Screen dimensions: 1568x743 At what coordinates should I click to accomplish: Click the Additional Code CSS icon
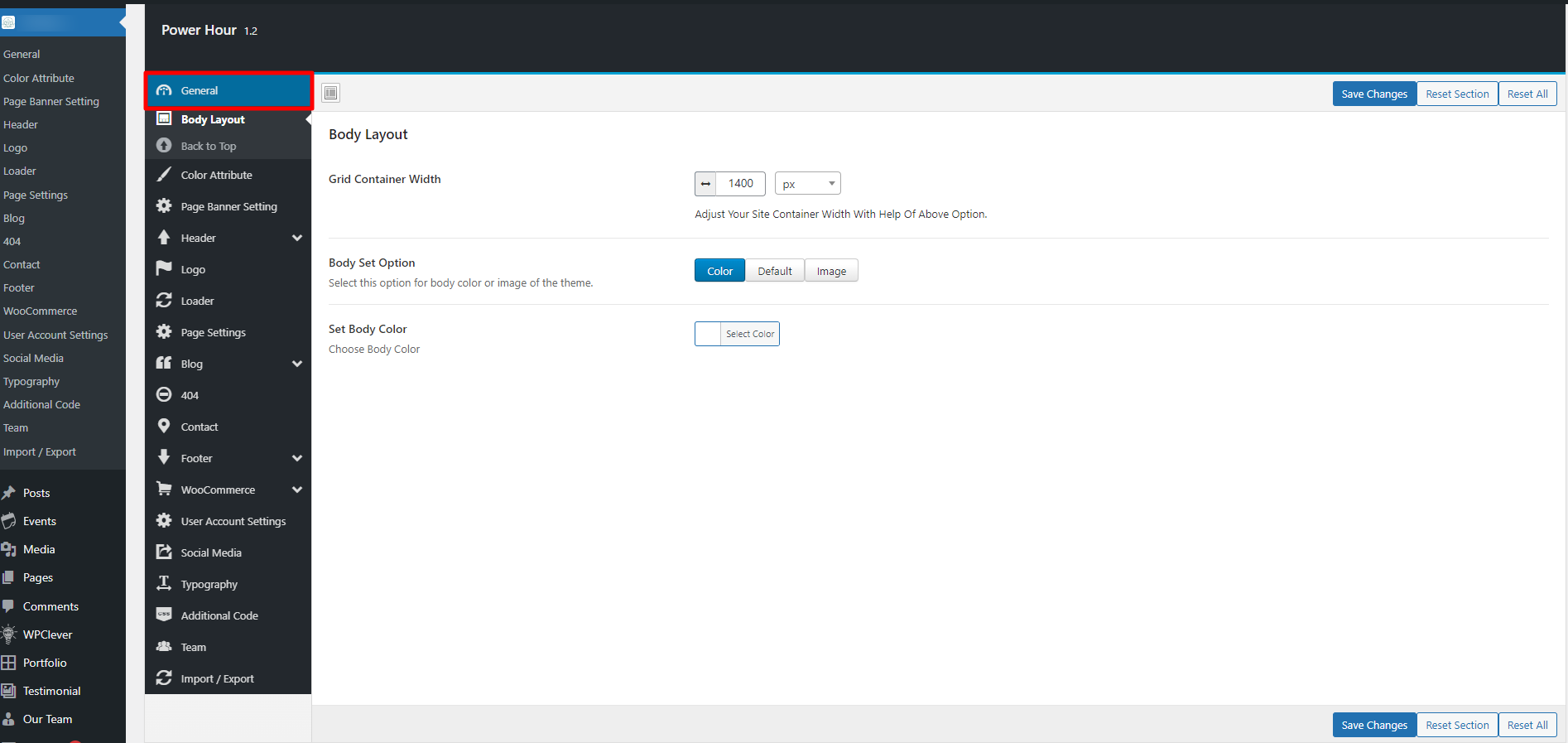coord(164,615)
